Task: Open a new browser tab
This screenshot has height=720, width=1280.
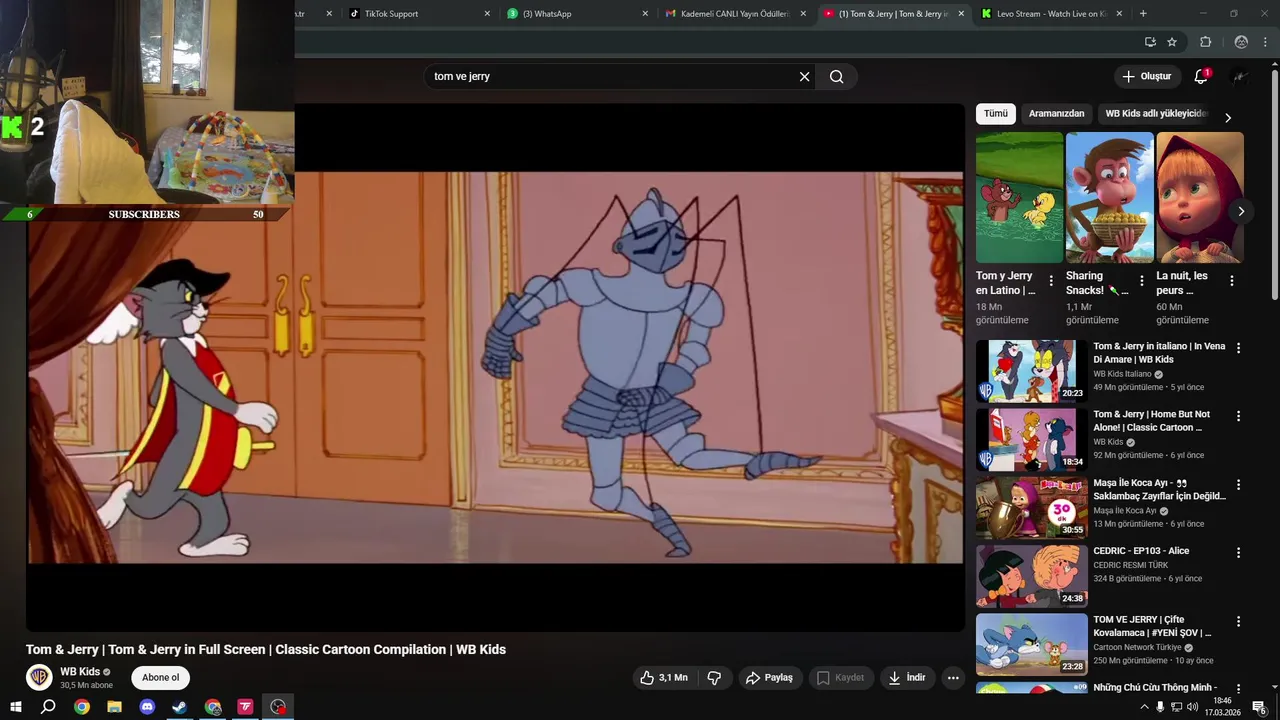Action: click(x=1143, y=14)
